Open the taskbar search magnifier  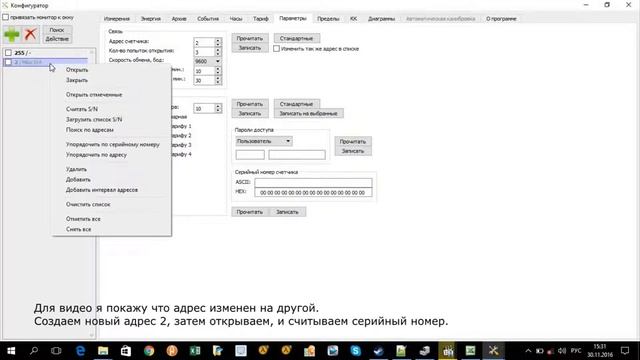[x=34, y=351]
